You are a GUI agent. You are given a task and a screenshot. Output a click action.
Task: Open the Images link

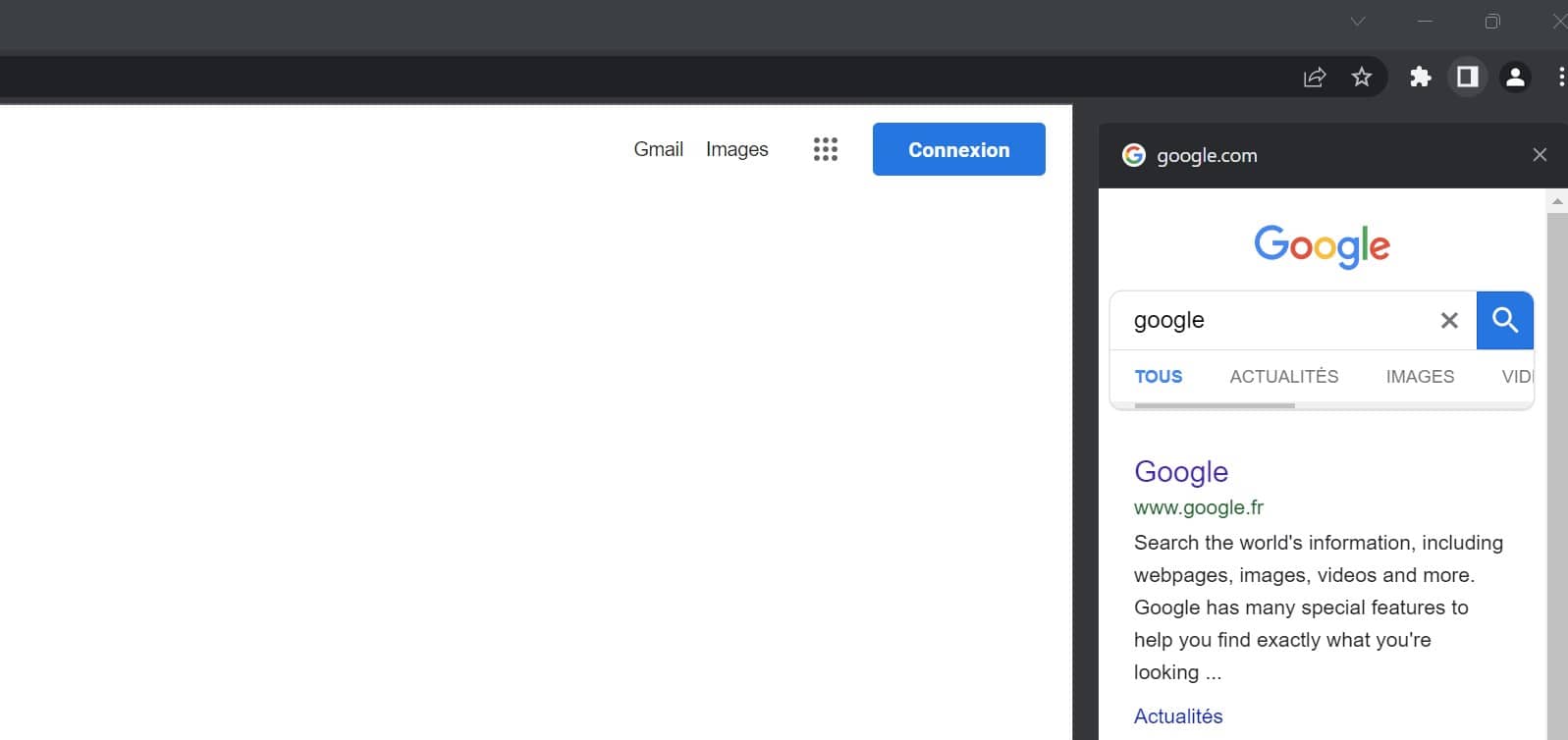pyautogui.click(x=736, y=149)
